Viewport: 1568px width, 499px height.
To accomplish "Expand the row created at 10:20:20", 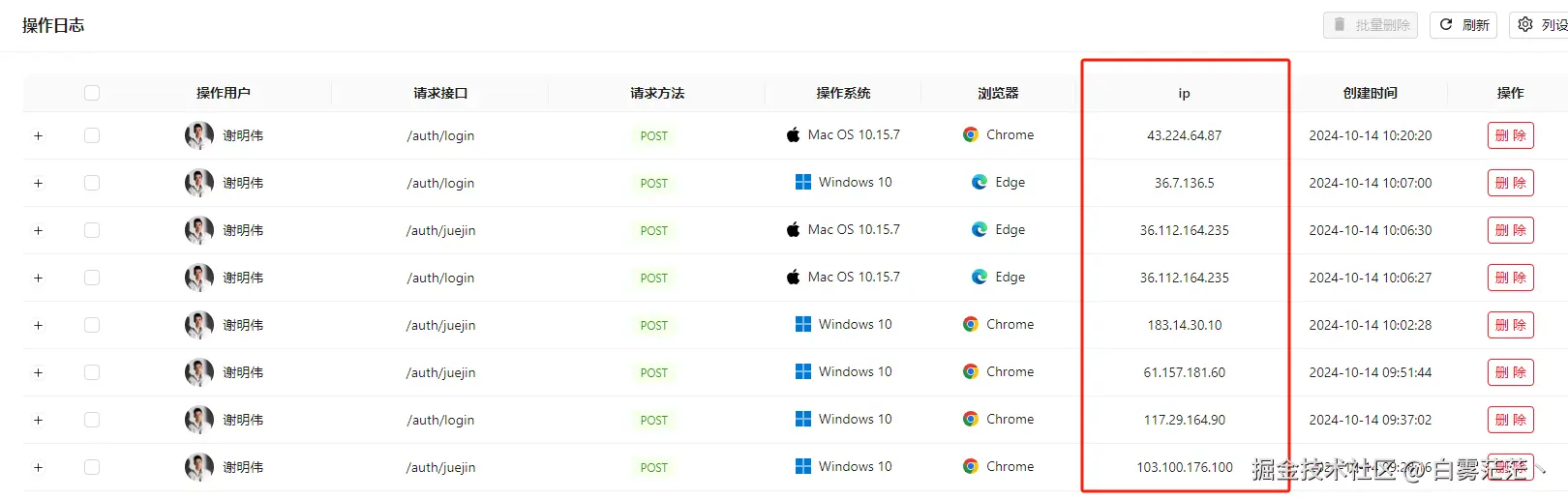I will click(x=39, y=135).
